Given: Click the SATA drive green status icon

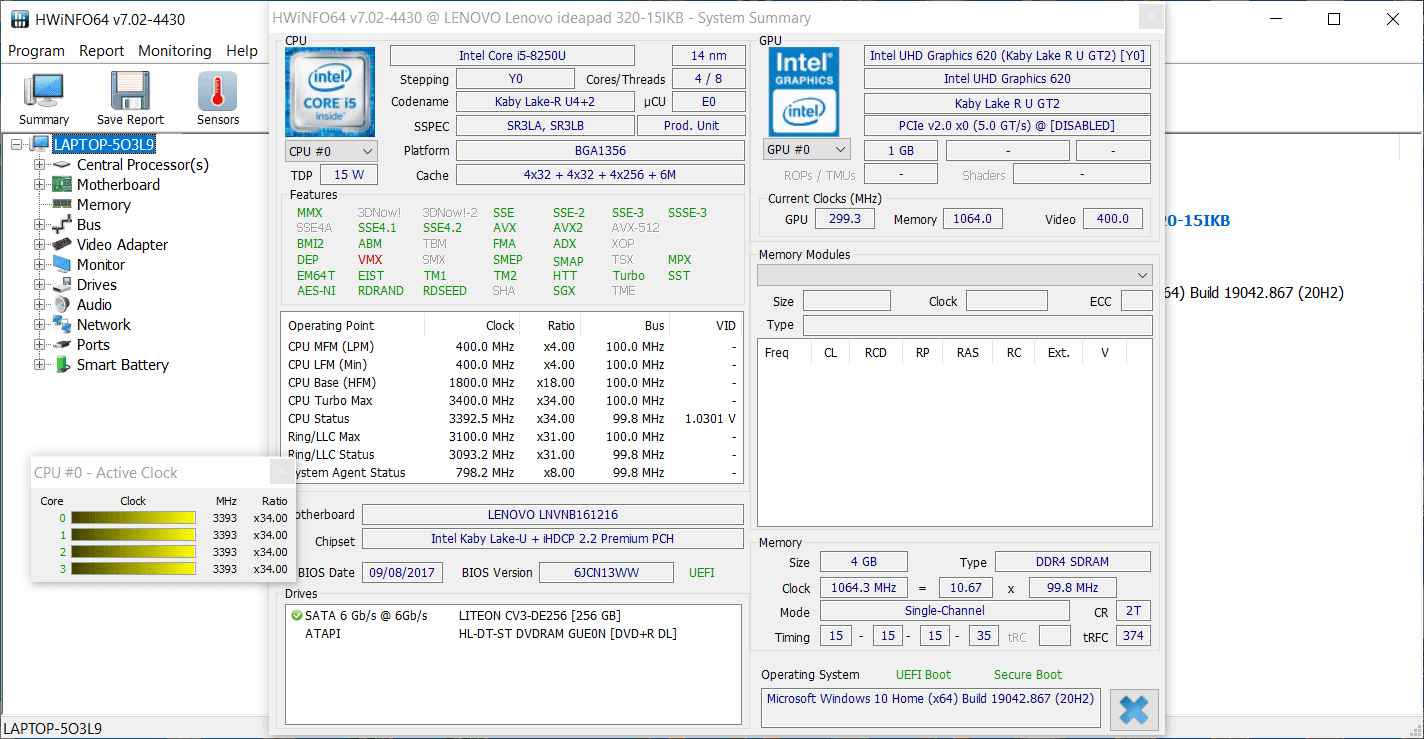Looking at the screenshot, I should pos(297,616).
